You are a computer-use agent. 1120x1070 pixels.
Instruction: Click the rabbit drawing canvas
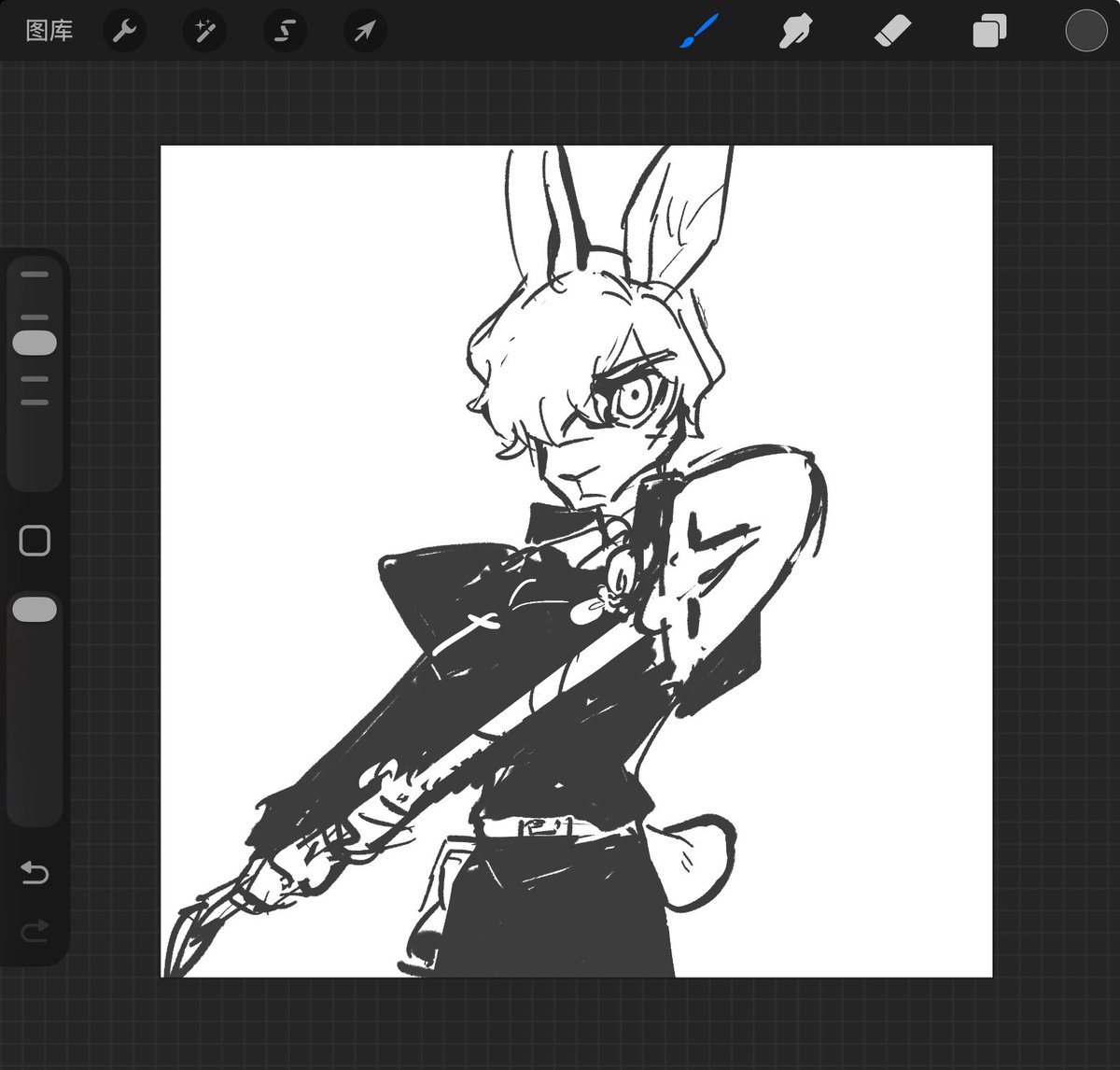tap(577, 561)
